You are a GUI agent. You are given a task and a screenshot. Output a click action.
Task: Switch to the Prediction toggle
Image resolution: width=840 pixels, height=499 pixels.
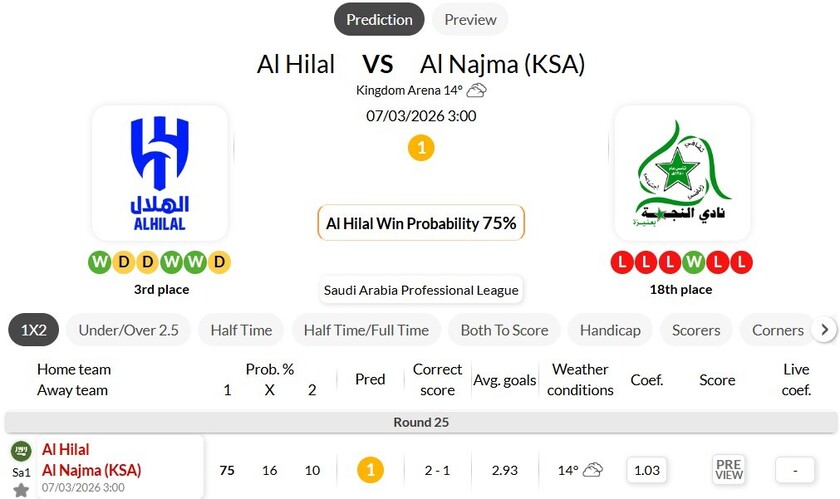click(379, 19)
